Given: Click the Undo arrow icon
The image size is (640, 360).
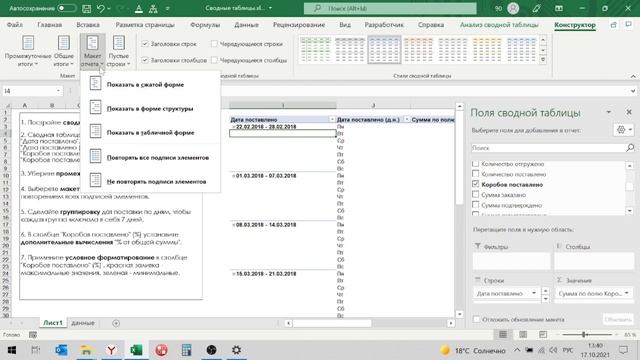Looking at the screenshot, I should pyautogui.click(x=100, y=8).
